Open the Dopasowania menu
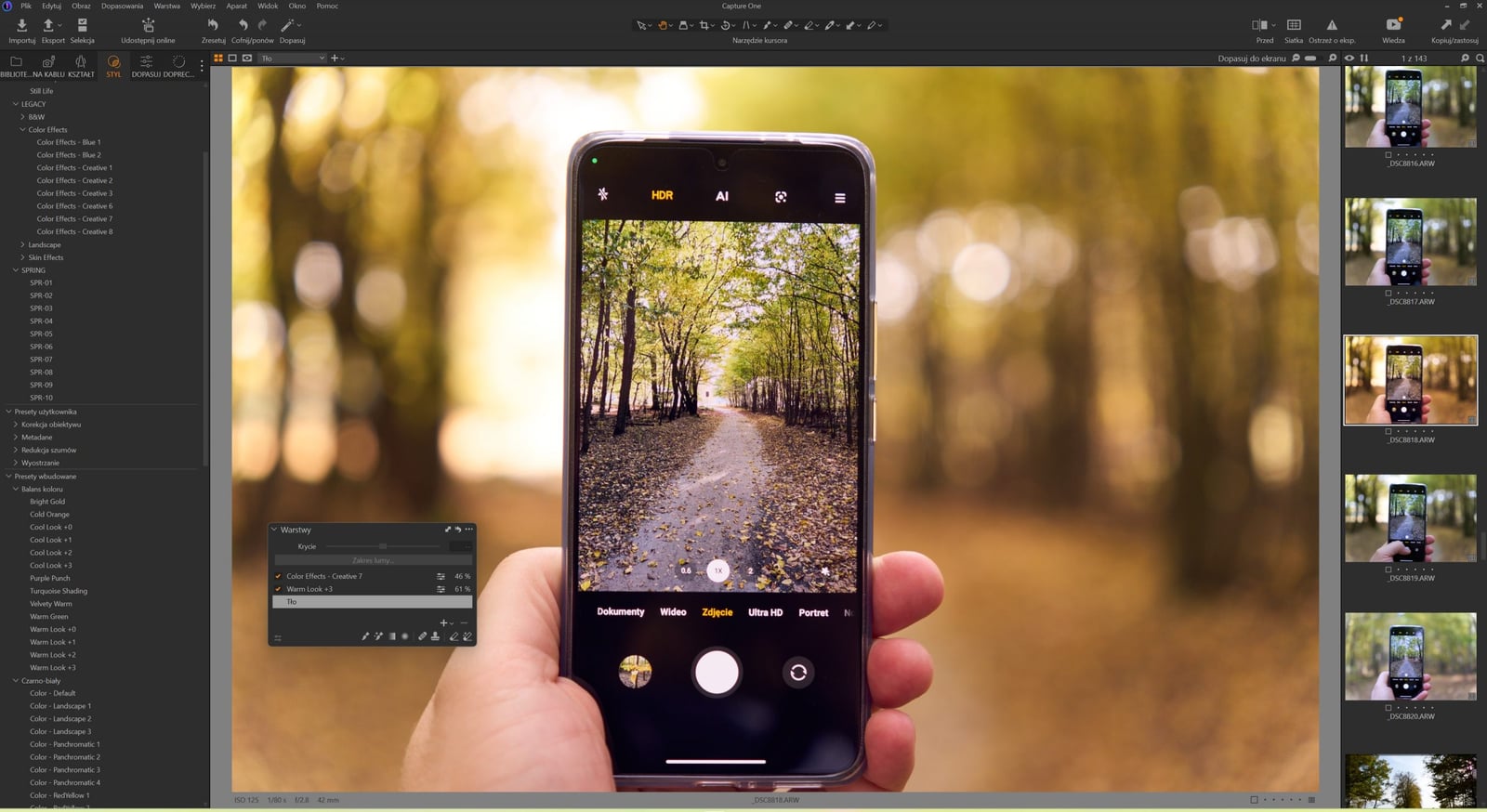Screen dimensions: 1487x812 coord(122,6)
